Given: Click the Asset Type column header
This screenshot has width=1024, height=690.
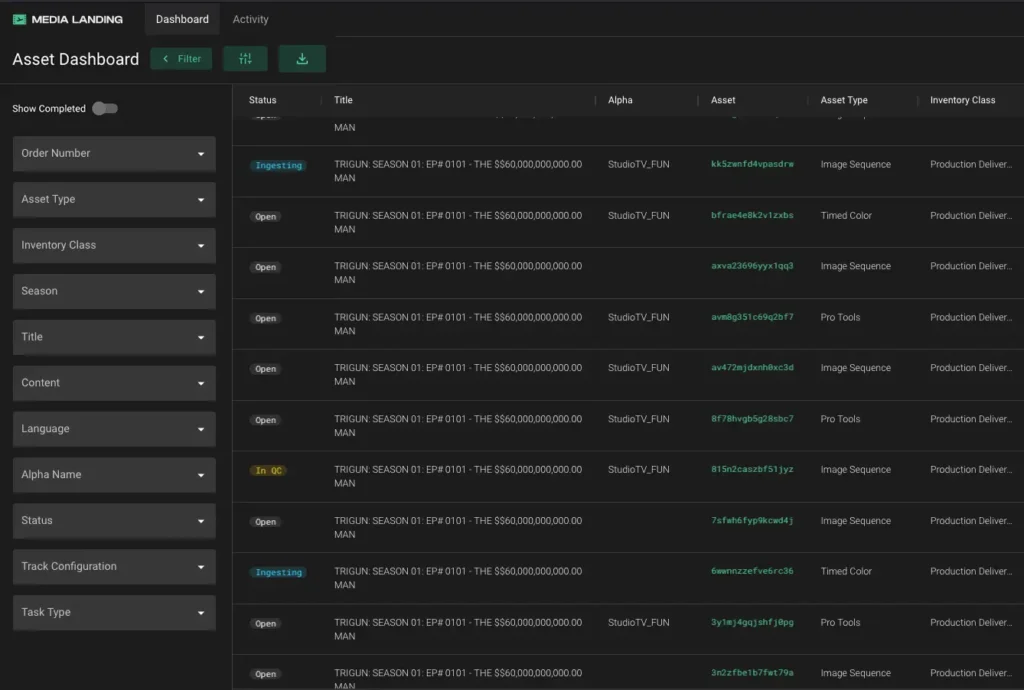Looking at the screenshot, I should pyautogui.click(x=844, y=100).
